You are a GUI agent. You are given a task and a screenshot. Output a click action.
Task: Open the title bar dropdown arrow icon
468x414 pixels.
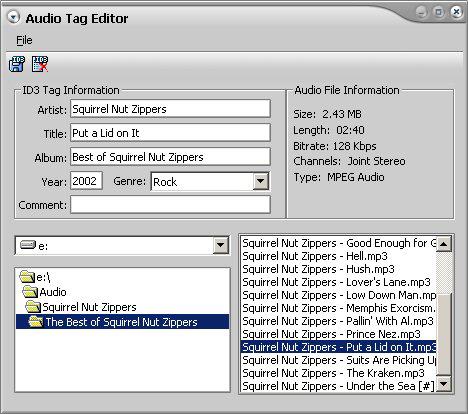(14, 17)
